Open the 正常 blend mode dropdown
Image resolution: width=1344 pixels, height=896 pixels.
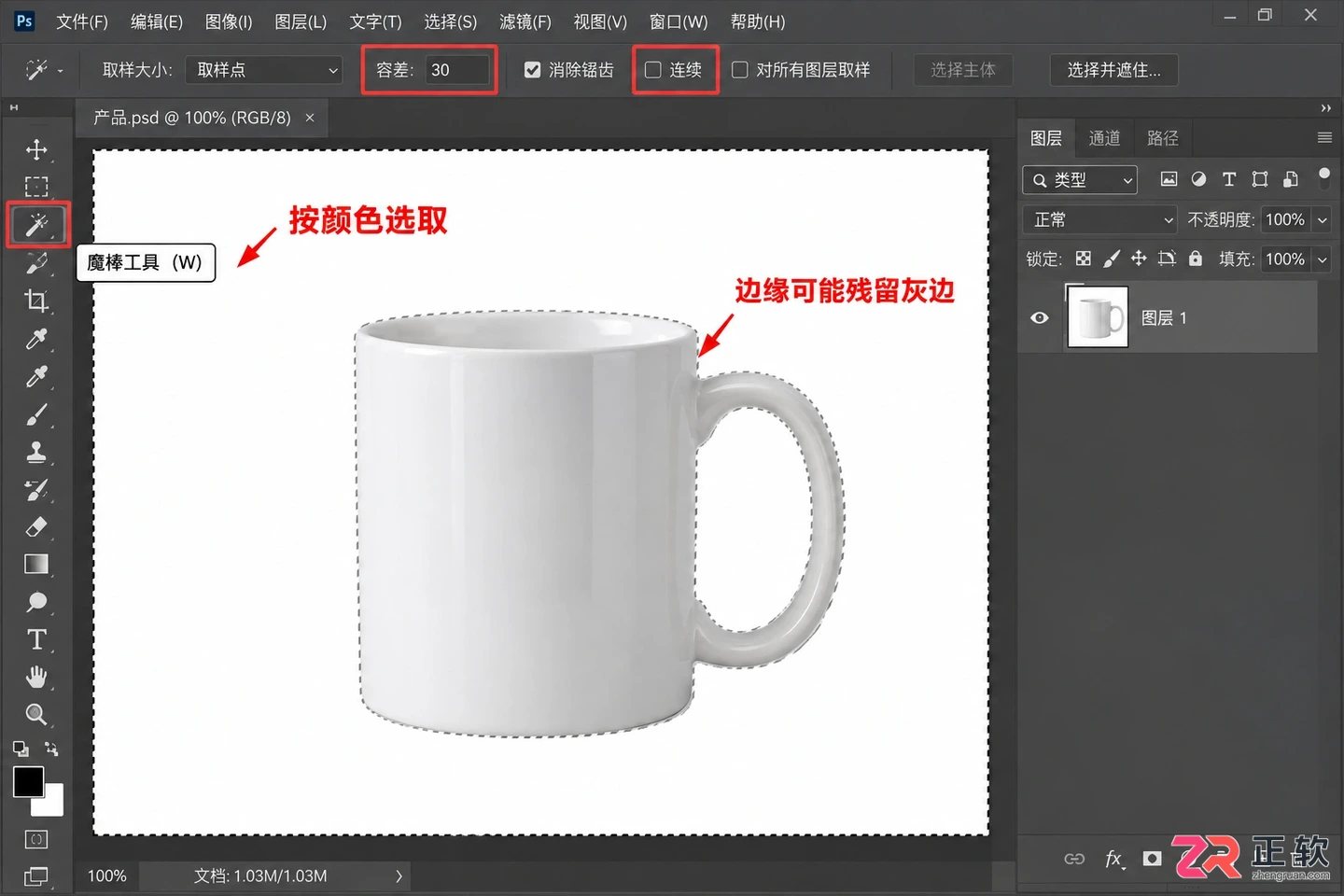[x=1099, y=219]
